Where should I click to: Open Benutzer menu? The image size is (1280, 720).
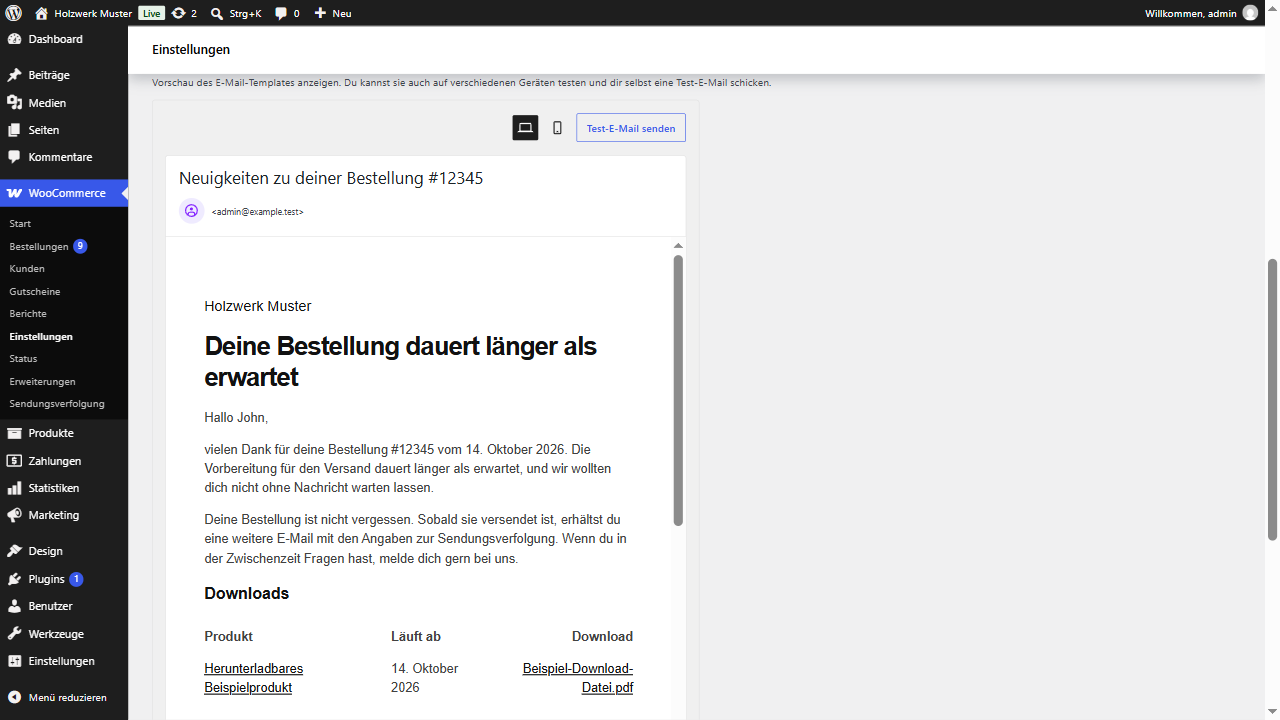64,606
